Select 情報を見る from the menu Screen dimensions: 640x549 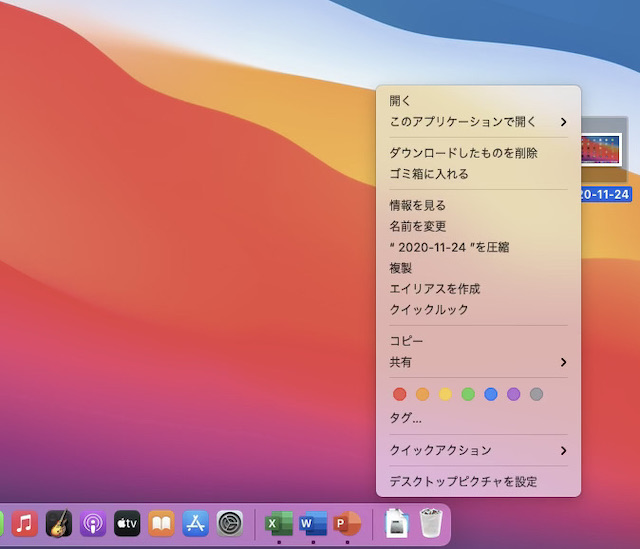pyautogui.click(x=478, y=205)
